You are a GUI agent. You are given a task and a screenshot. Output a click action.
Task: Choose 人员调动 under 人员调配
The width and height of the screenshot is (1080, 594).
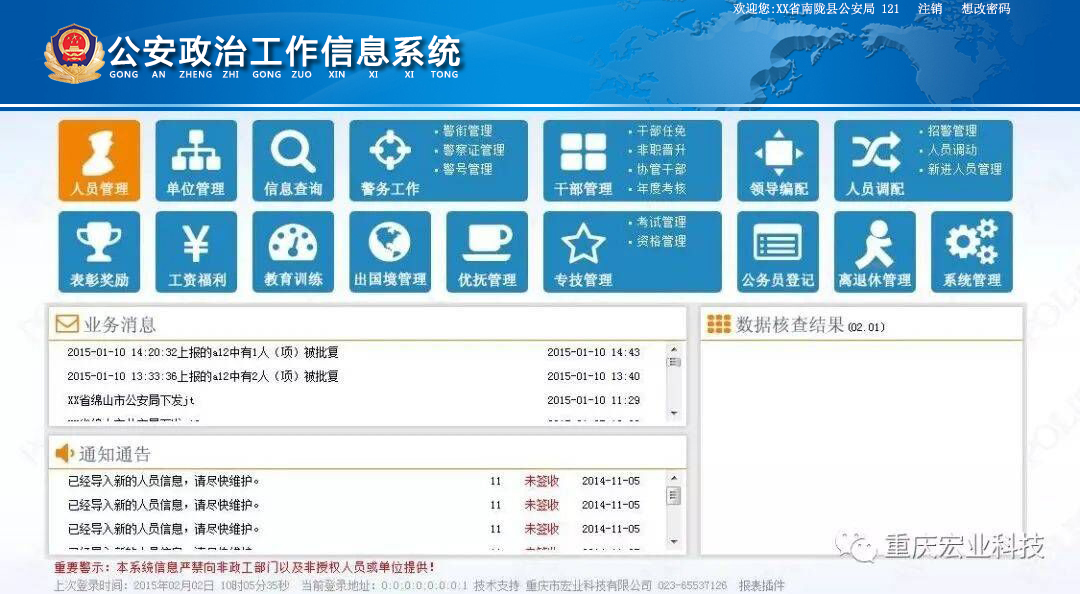click(x=952, y=150)
